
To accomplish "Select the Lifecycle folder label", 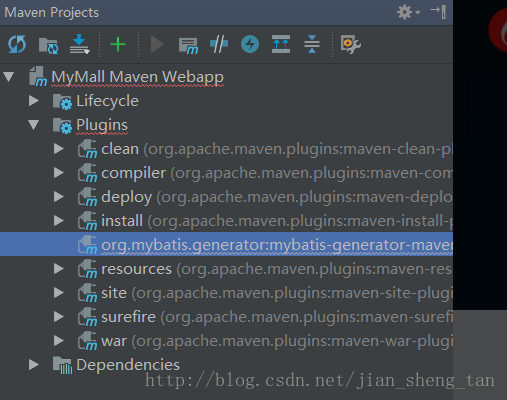I will (107, 101).
